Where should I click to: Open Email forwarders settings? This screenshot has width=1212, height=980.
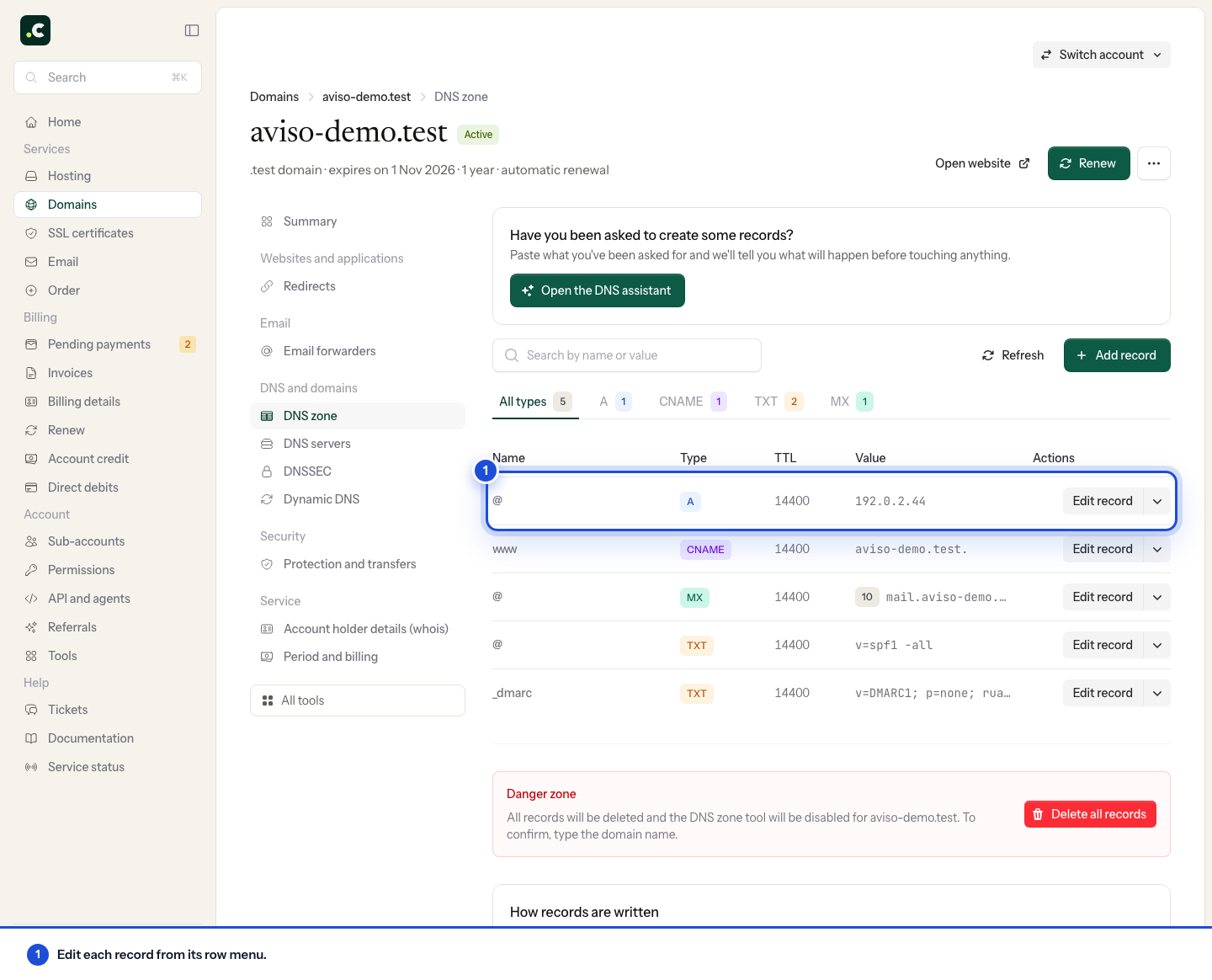point(358,351)
